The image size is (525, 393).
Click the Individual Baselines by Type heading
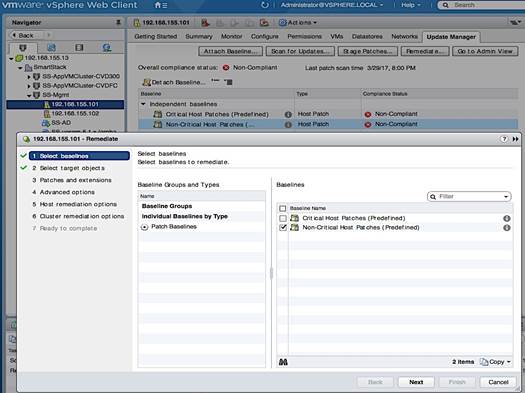tap(185, 216)
